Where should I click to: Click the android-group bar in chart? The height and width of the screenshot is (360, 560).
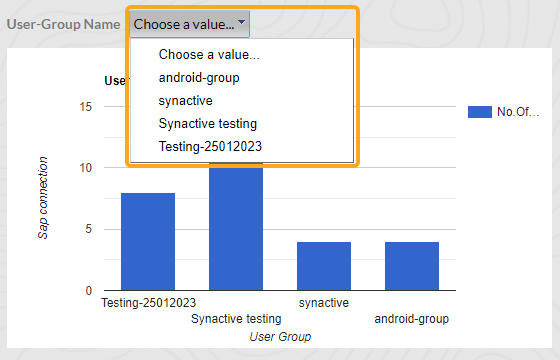tap(412, 266)
